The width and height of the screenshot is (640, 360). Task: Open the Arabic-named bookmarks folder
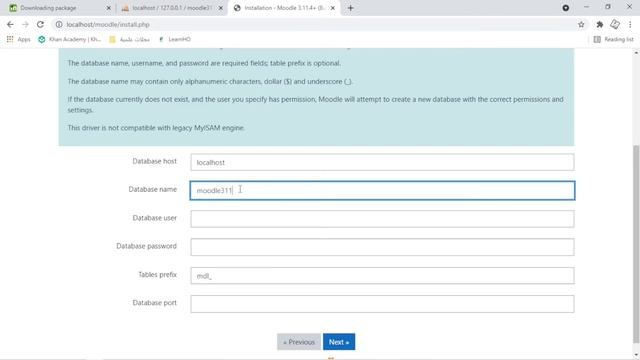click(129, 39)
